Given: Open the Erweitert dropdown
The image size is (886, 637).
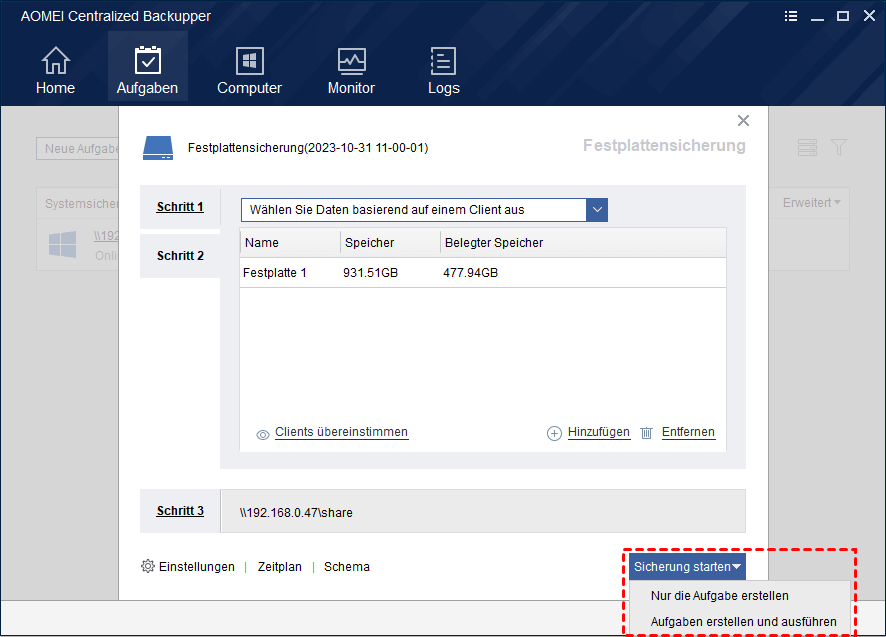Looking at the screenshot, I should (811, 202).
